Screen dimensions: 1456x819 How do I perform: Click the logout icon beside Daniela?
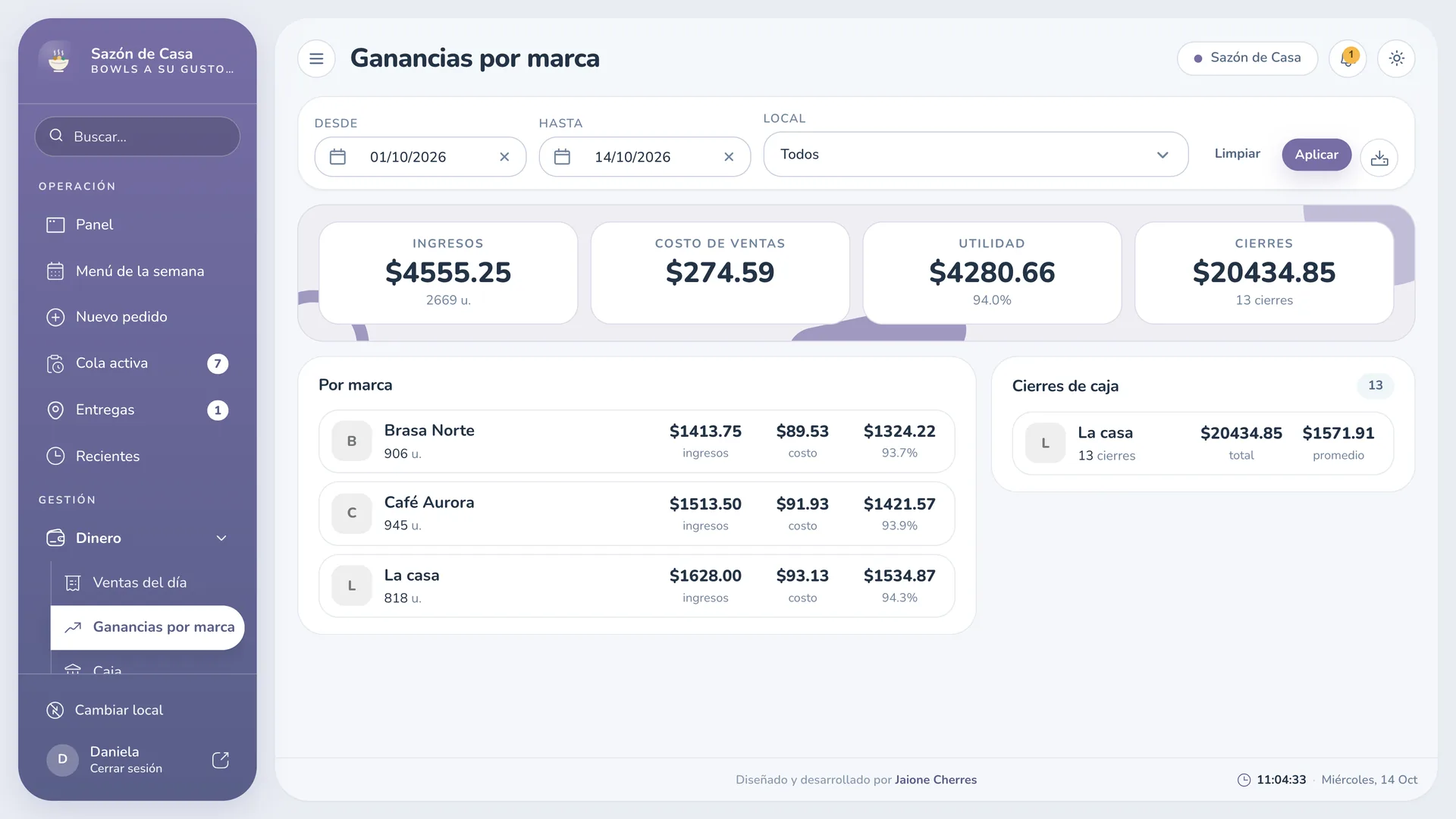point(221,760)
